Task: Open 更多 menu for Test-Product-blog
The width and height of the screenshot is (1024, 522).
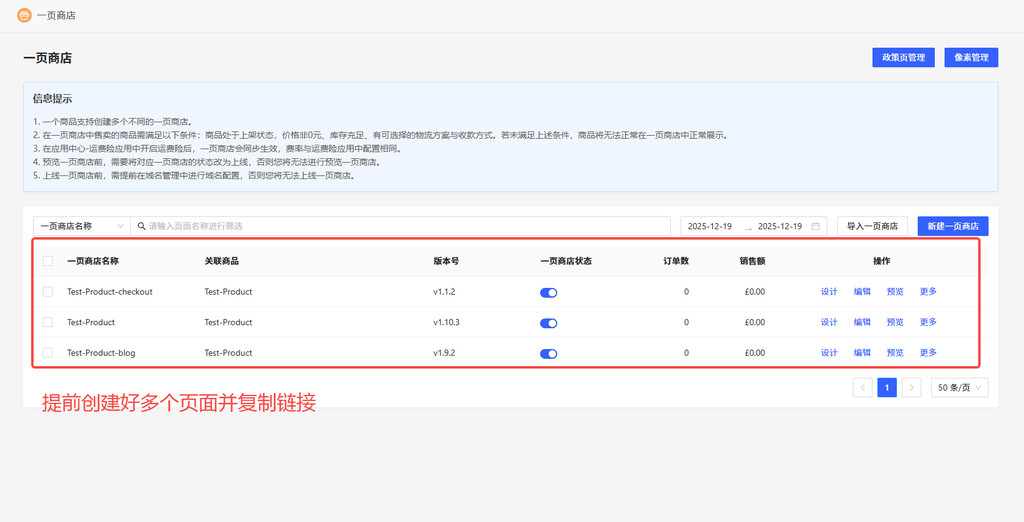Action: [928, 353]
